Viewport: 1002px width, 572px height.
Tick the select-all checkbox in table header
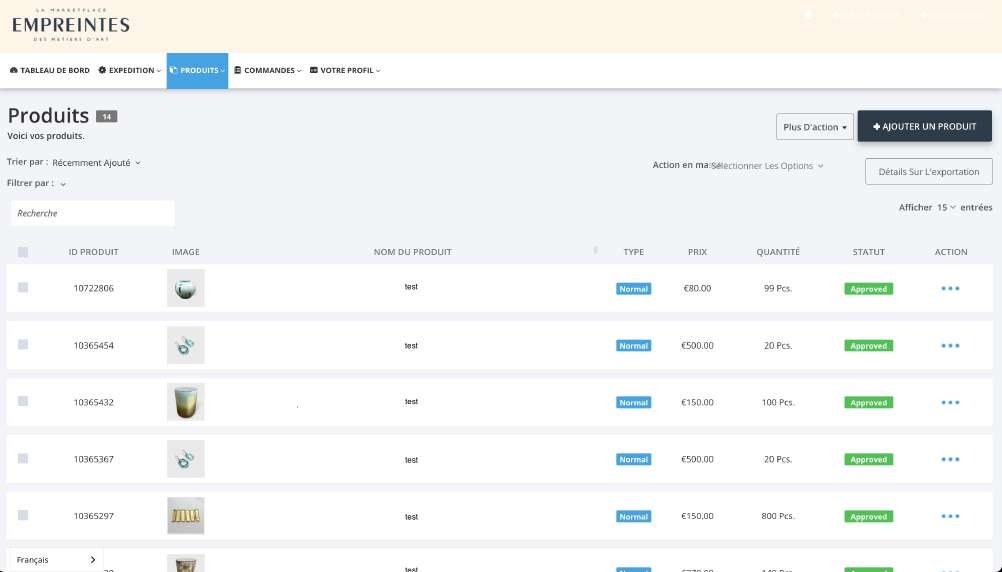tap(23, 252)
